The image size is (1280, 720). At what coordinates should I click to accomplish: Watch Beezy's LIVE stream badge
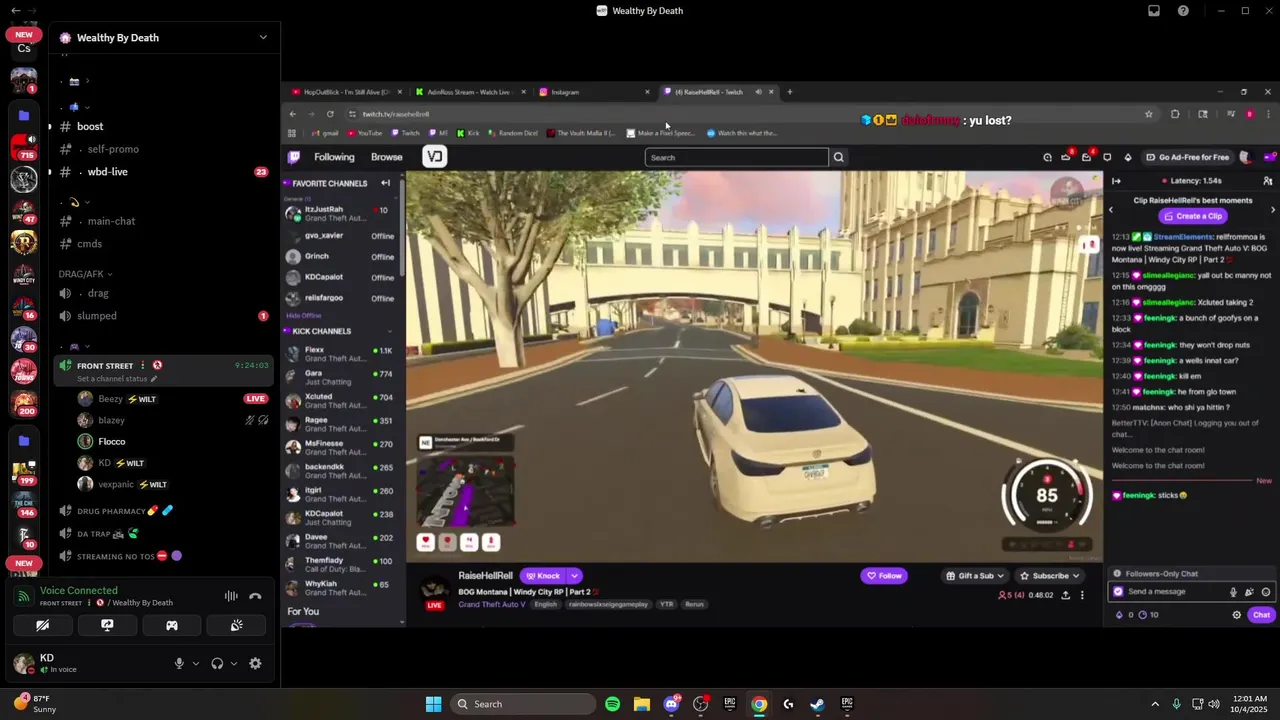pos(256,399)
